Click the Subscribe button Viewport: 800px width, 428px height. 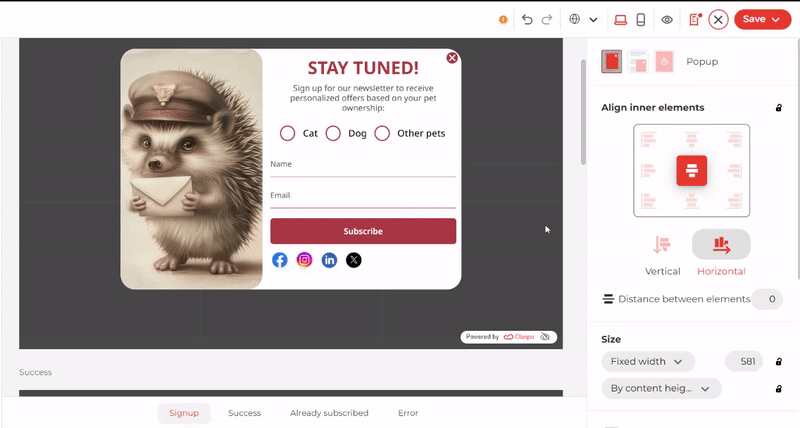(363, 231)
